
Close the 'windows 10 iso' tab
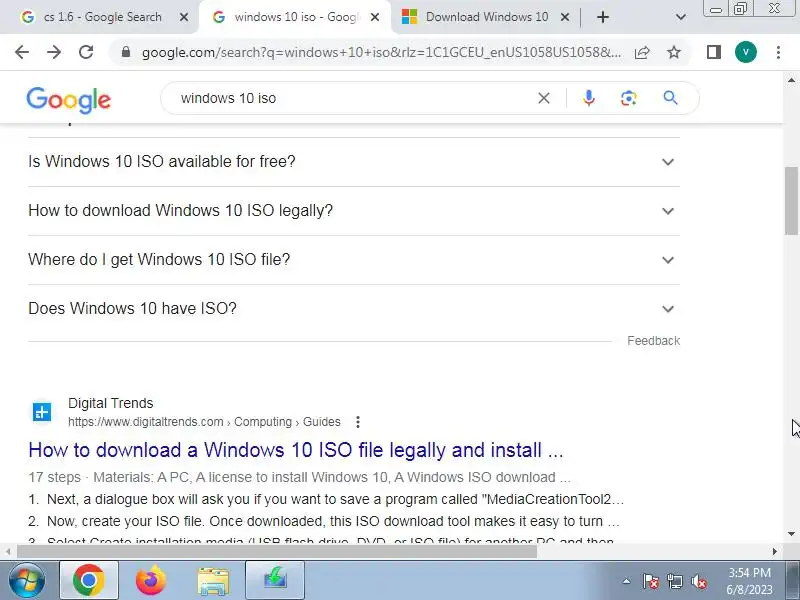[x=375, y=17]
